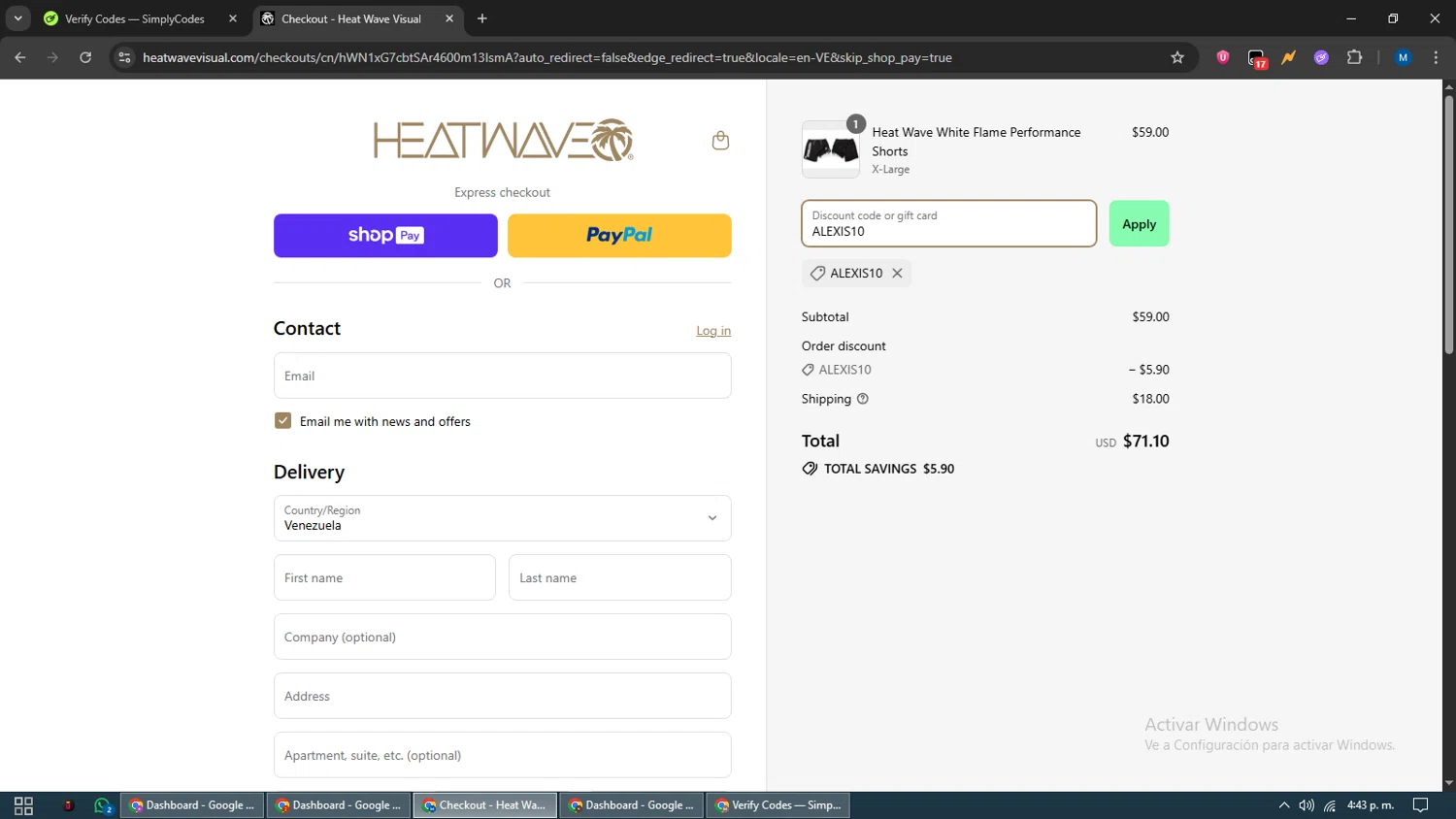Click the Total $71.10 amount
This screenshot has width=1456, height=819.
coord(1145,442)
